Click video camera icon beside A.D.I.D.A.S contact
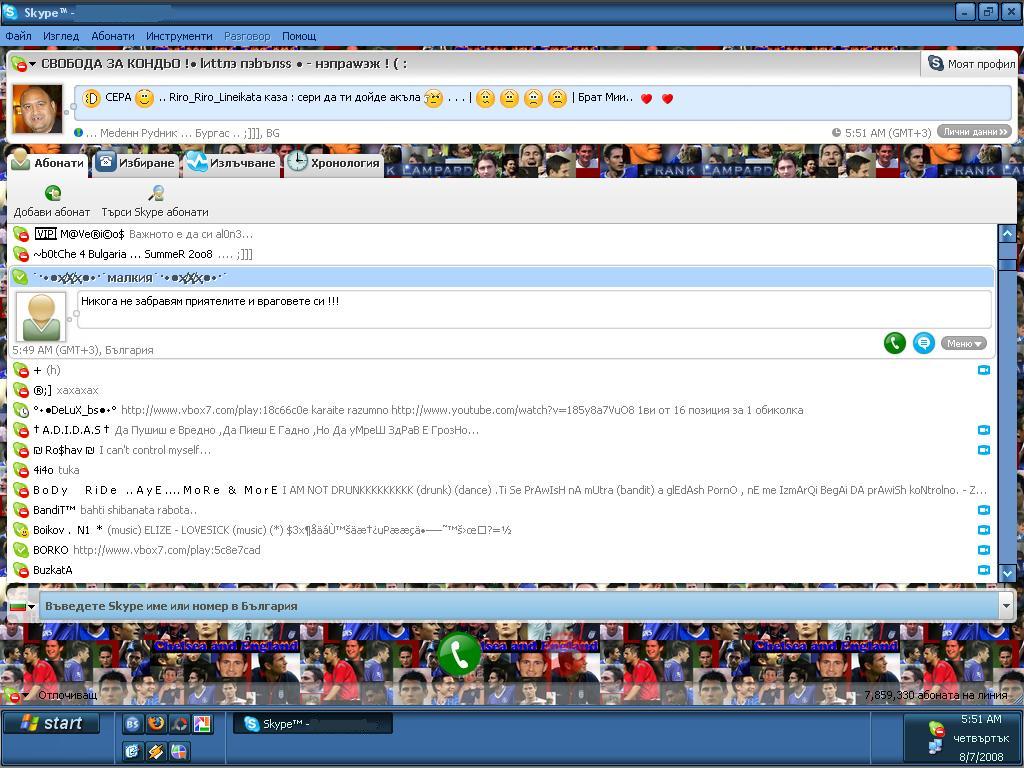 pyautogui.click(x=984, y=430)
